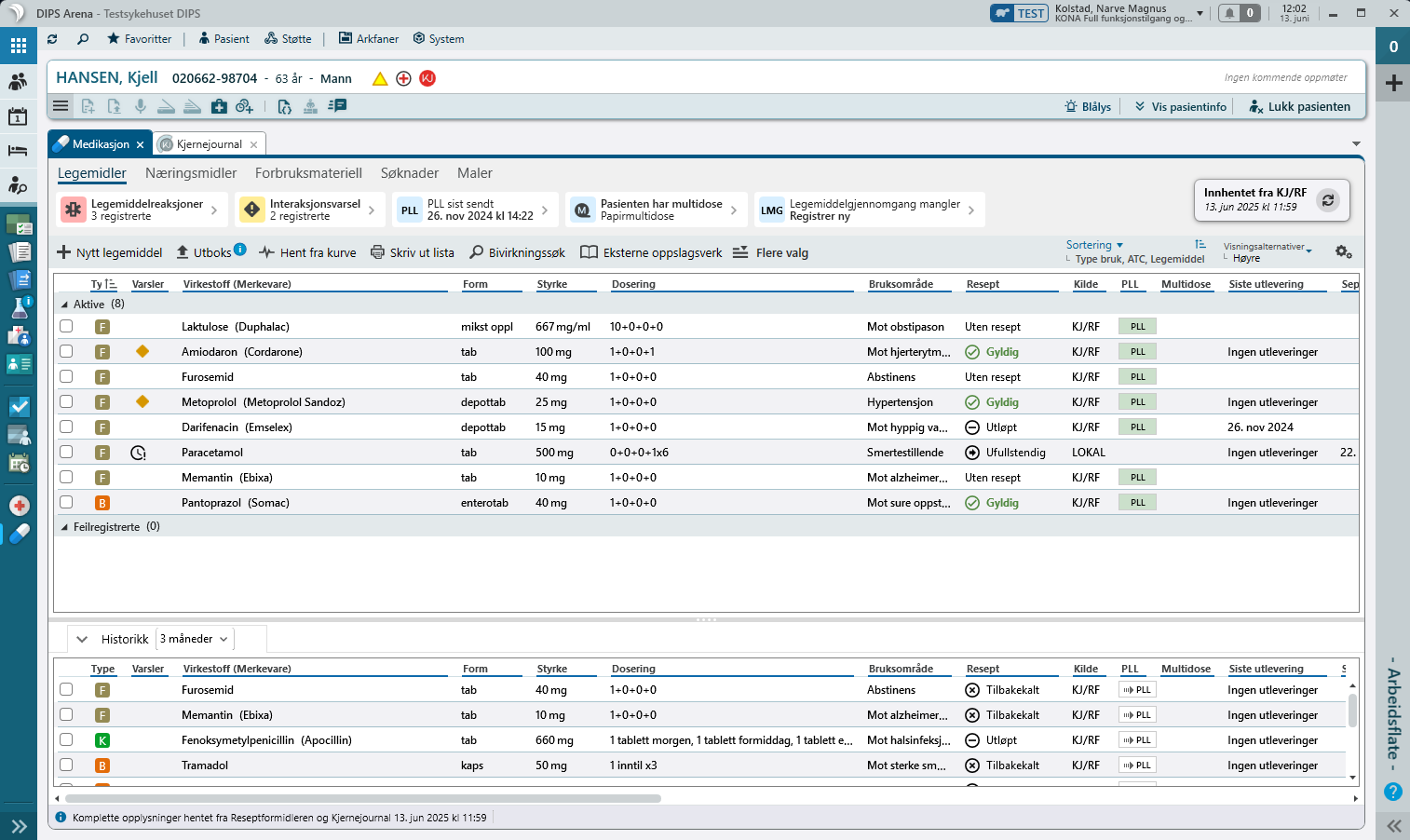The image size is (1410, 840).
Task: Click the Utboks info badge icon
Action: coord(240,249)
